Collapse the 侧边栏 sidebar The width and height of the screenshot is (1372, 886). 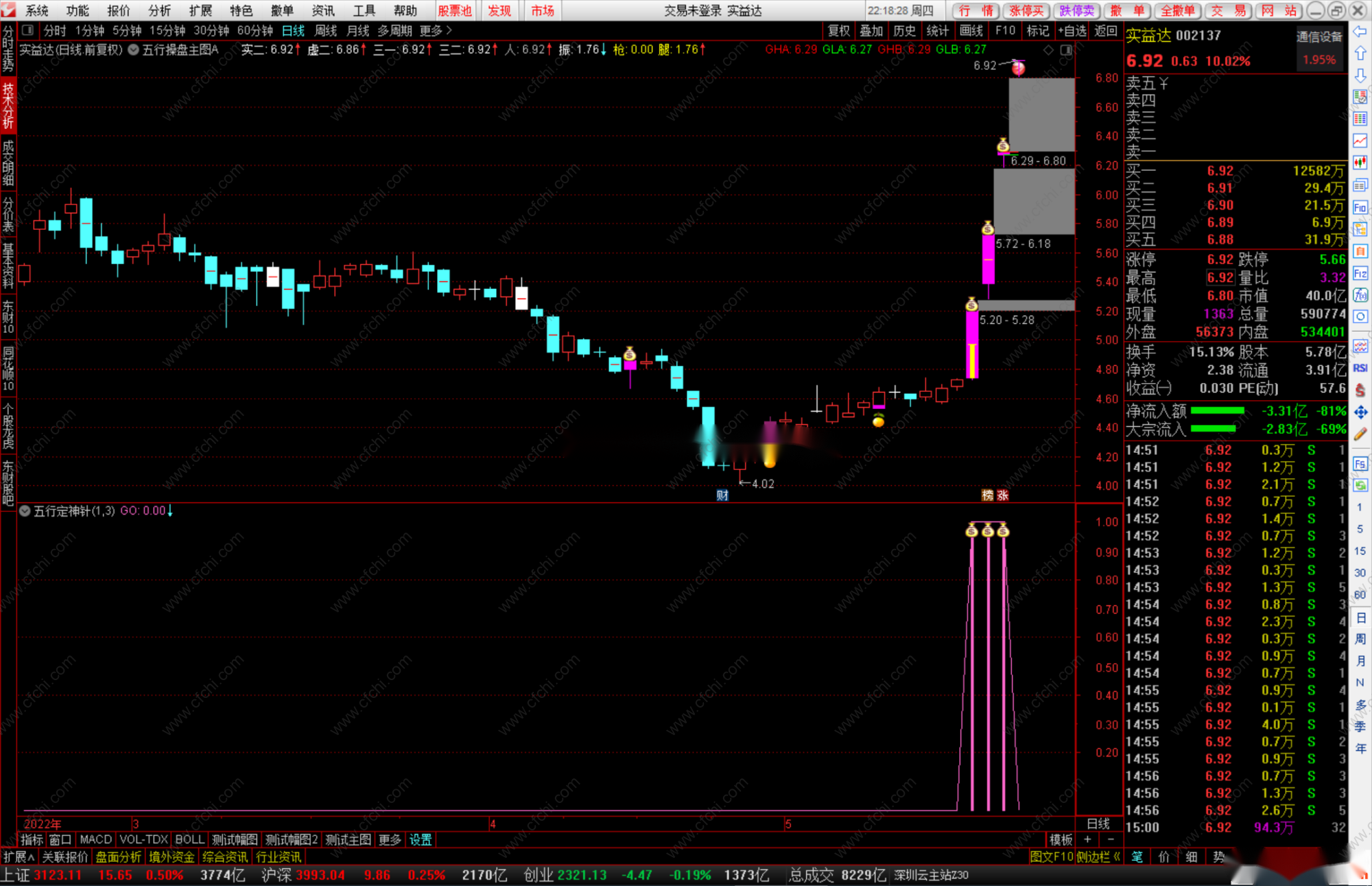(x=1098, y=857)
